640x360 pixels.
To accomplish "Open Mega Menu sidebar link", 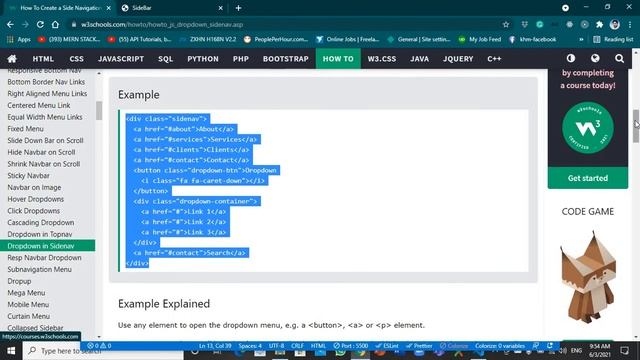I will point(26,293).
